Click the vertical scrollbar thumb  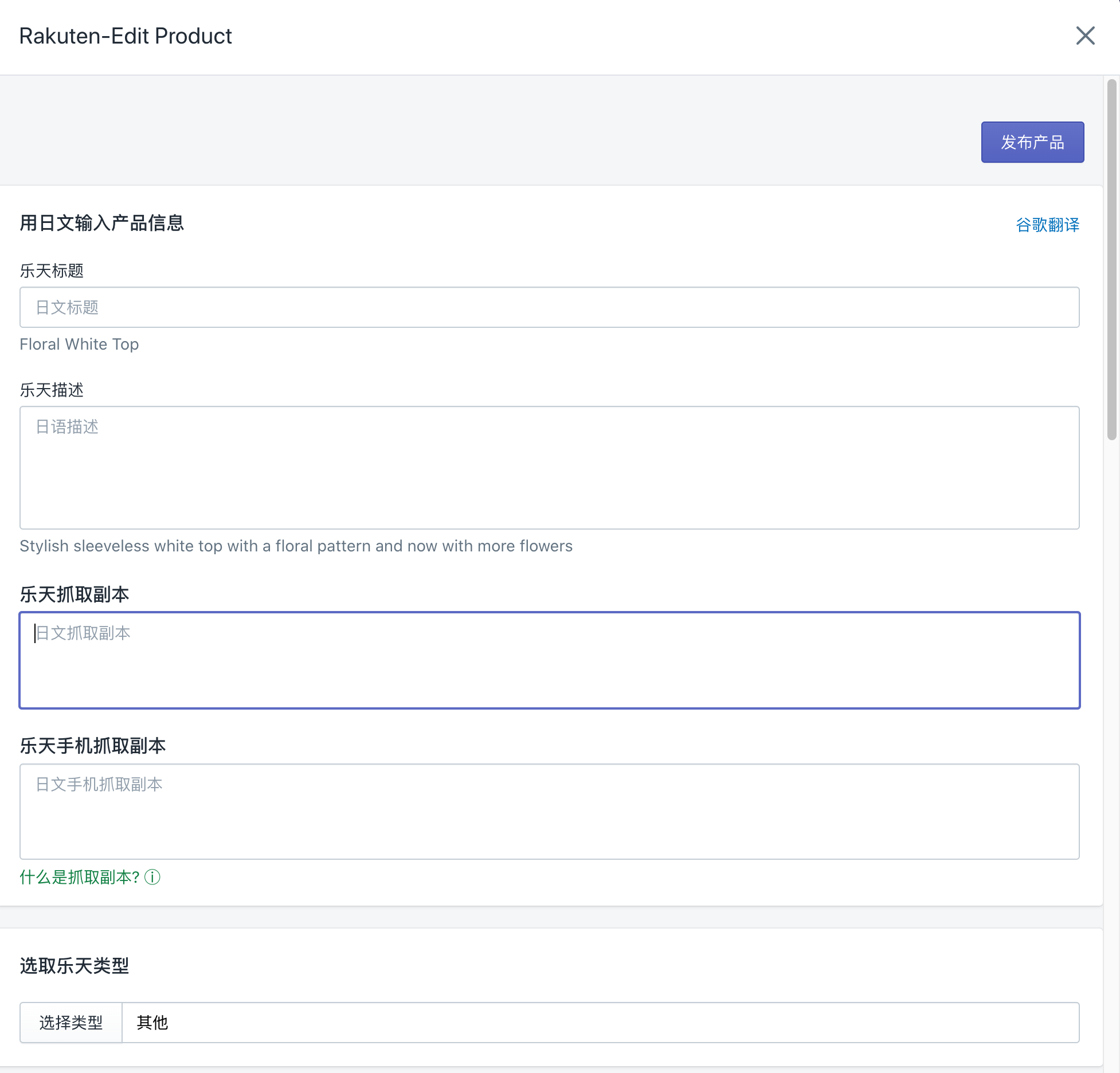point(1111,260)
